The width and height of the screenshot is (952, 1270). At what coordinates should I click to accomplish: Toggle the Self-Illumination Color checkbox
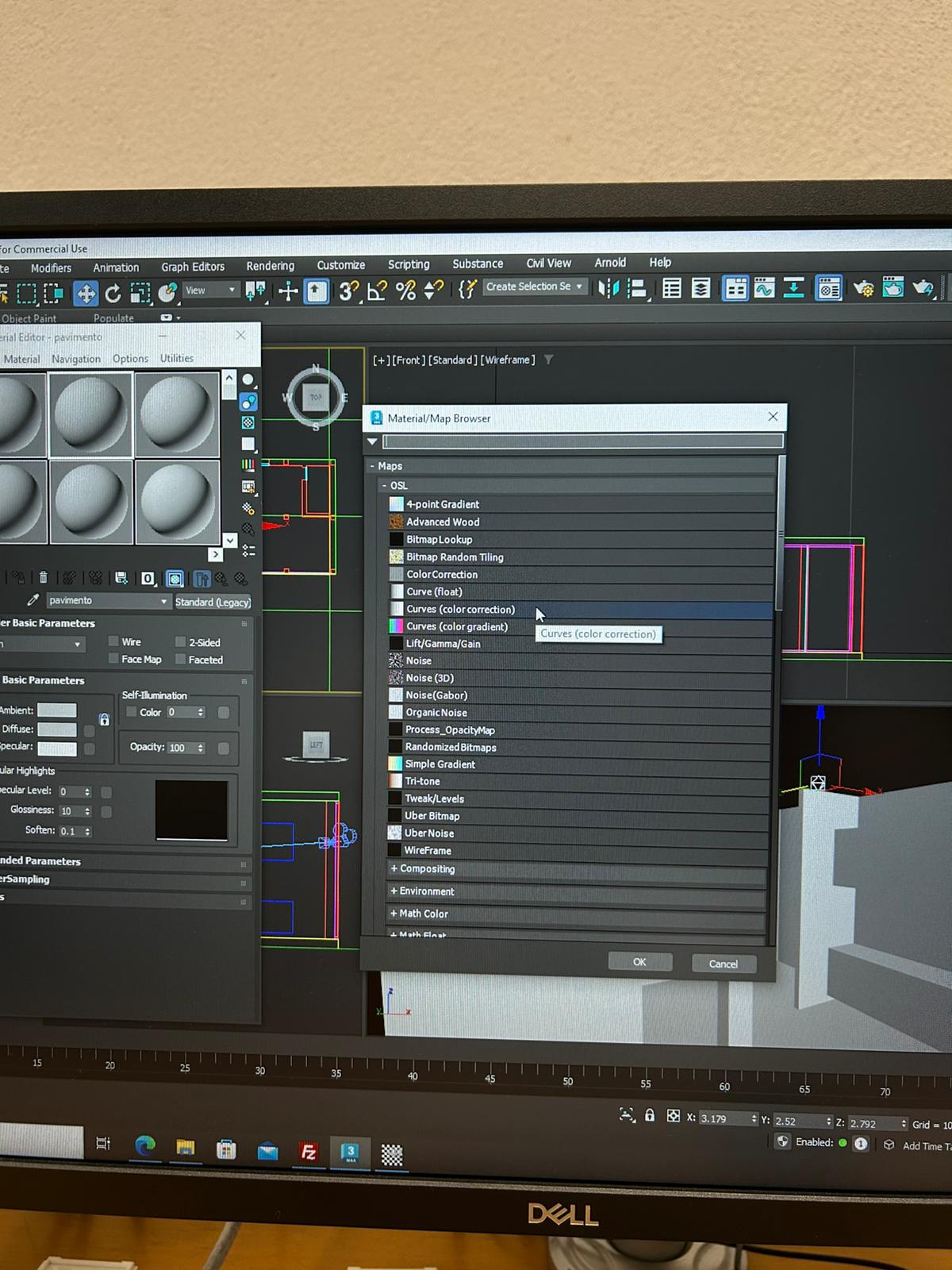132,712
